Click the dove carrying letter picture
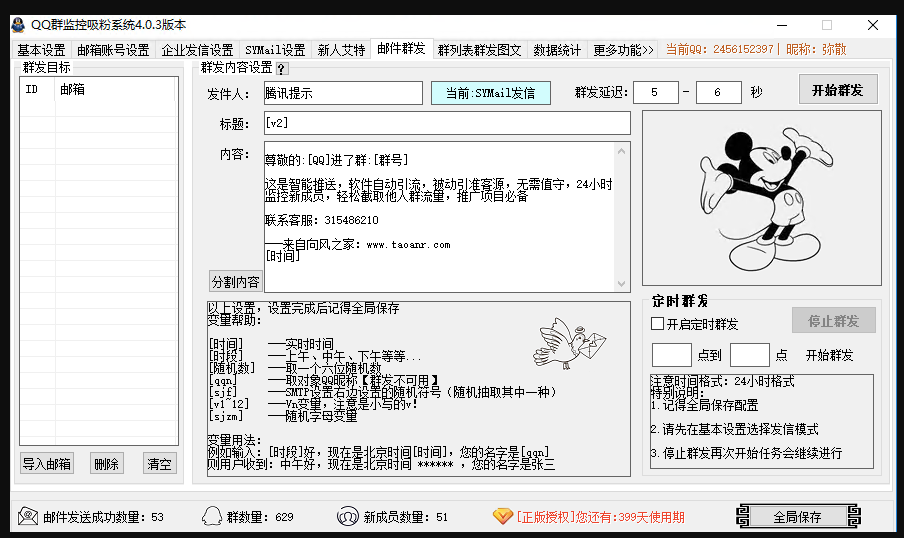This screenshot has height=538, width=904. coord(570,344)
